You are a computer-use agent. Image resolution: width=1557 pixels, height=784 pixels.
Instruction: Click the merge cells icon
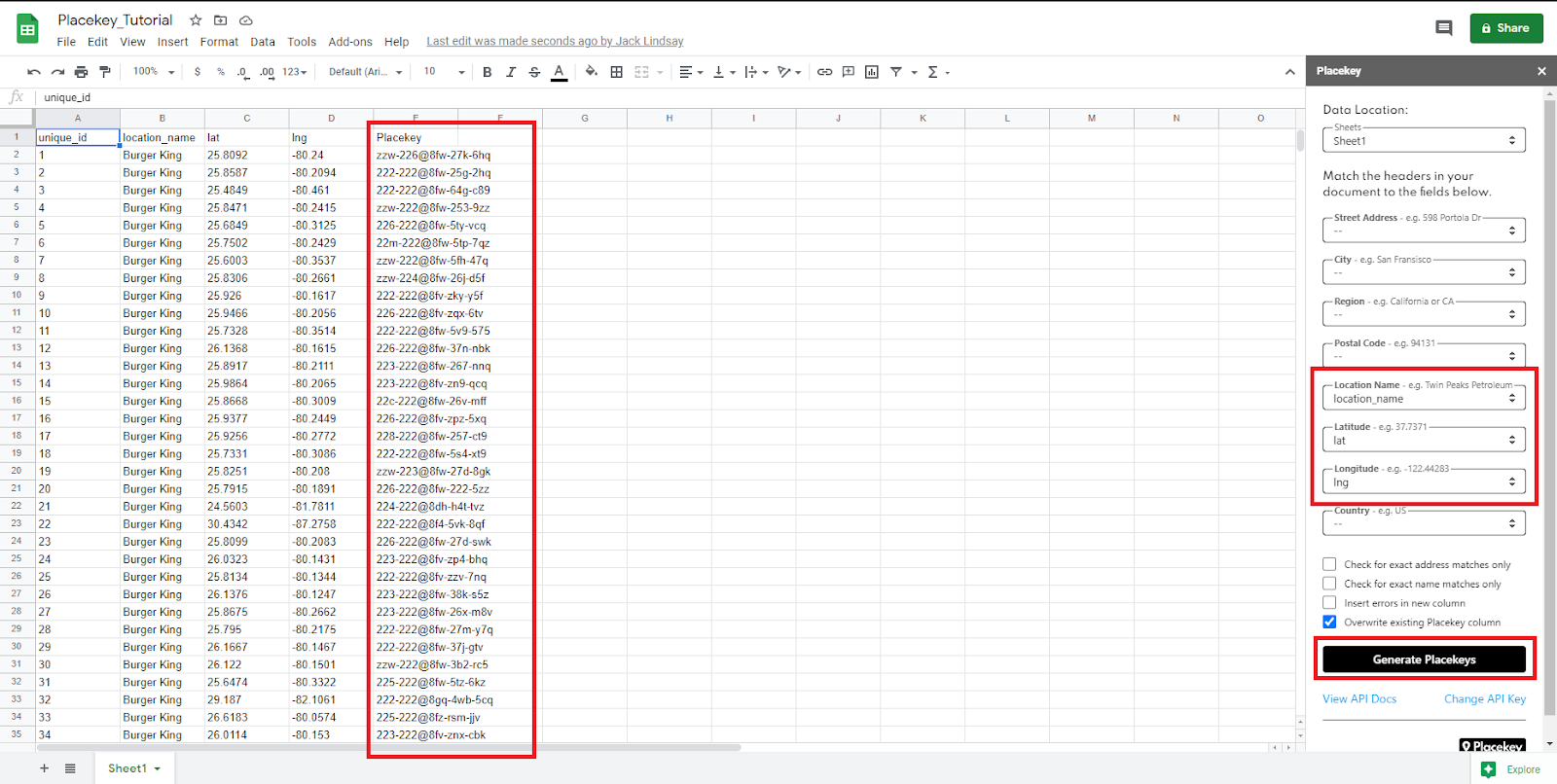(x=641, y=72)
